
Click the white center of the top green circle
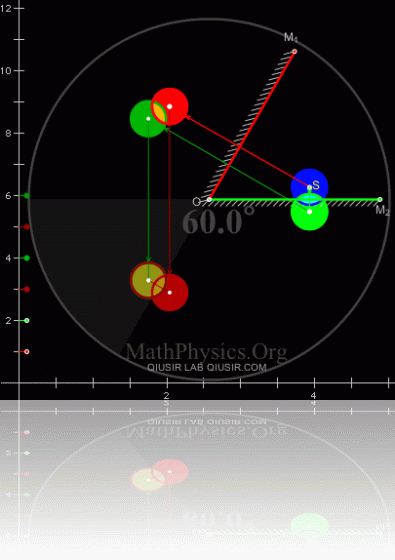coord(148,119)
